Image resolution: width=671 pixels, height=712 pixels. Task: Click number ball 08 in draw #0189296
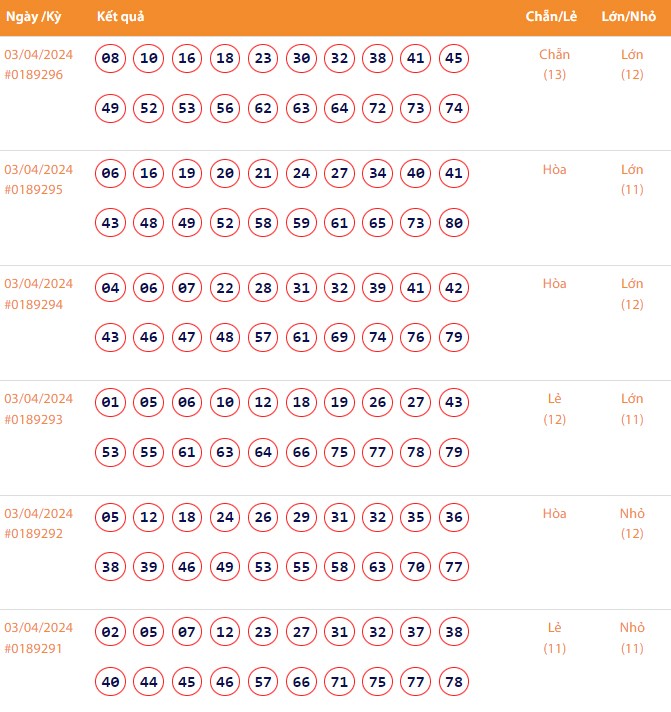[111, 59]
